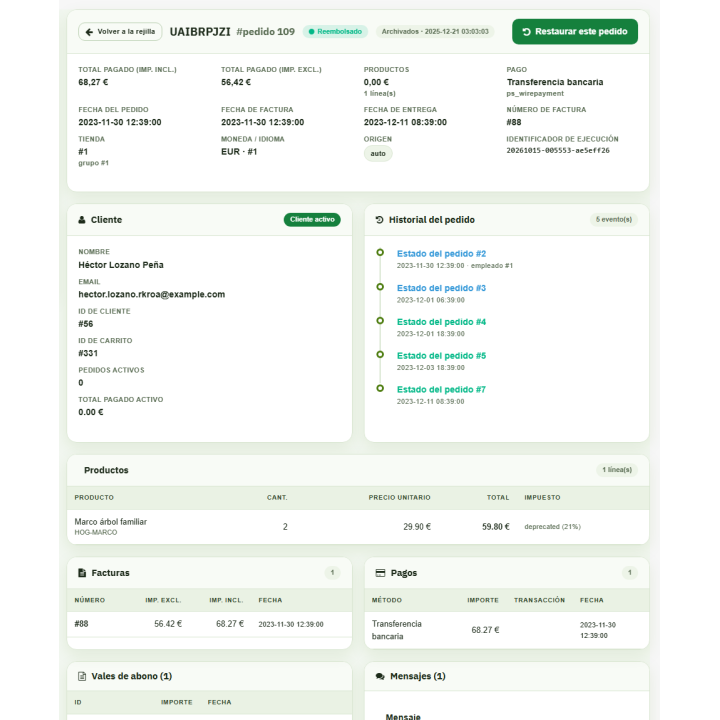Click the user icon beside Cliente
The image size is (720, 720).
point(82,220)
